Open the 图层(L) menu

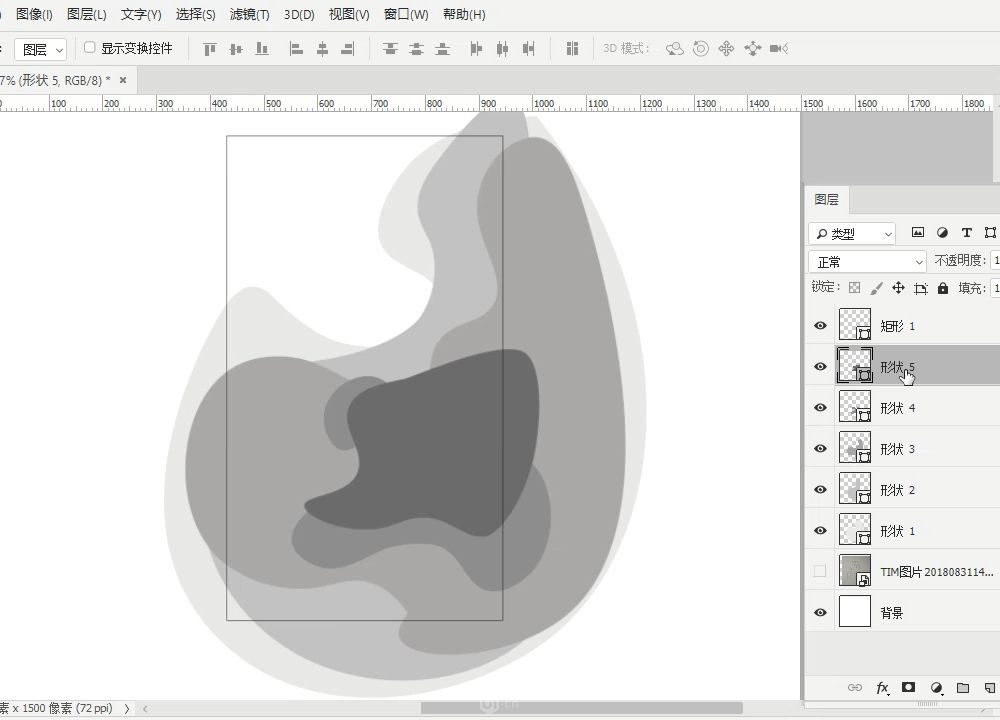(x=87, y=14)
